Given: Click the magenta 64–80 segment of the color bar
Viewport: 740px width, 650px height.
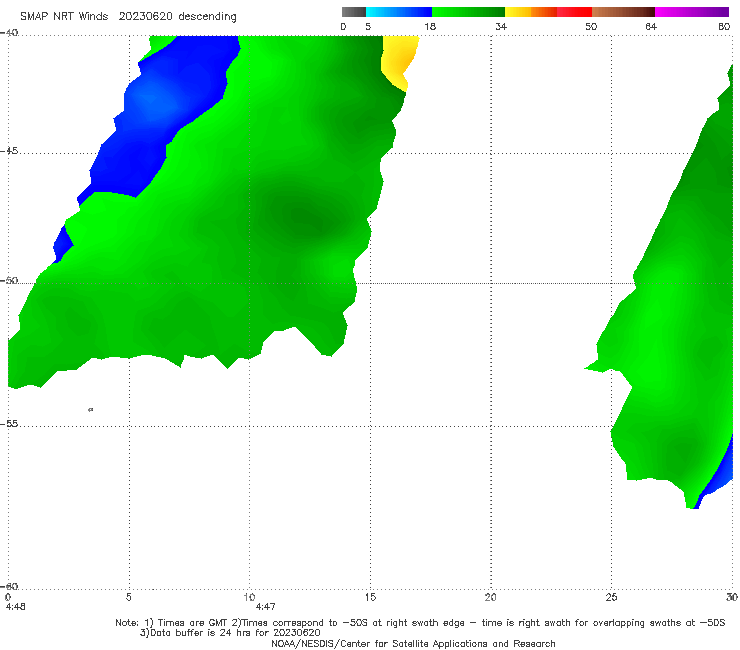Looking at the screenshot, I should point(692,12).
